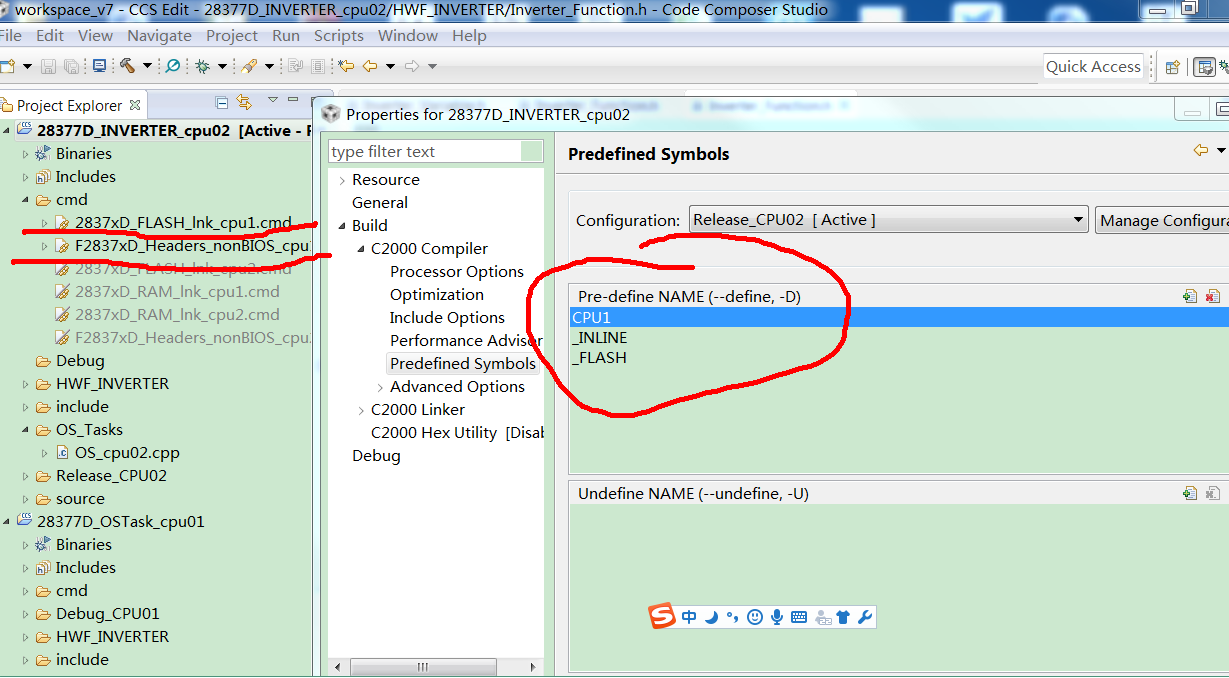
Task: Click the Collapse All icon in Project Explorer
Action: tap(221, 102)
